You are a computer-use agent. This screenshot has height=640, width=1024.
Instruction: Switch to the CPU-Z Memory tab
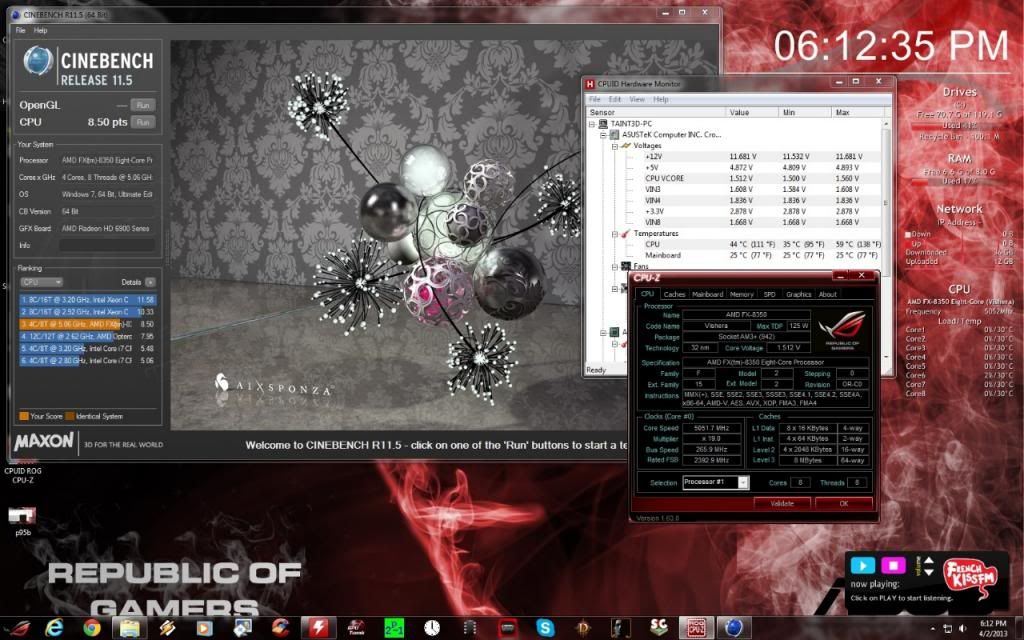(741, 294)
